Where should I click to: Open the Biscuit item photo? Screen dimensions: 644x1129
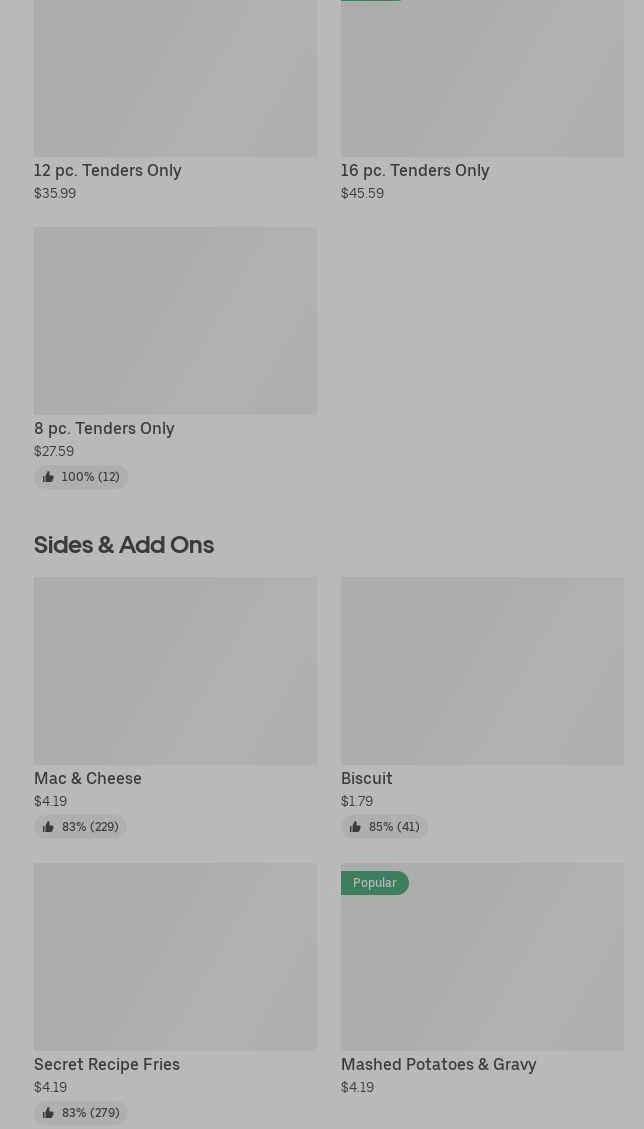[x=482, y=670]
